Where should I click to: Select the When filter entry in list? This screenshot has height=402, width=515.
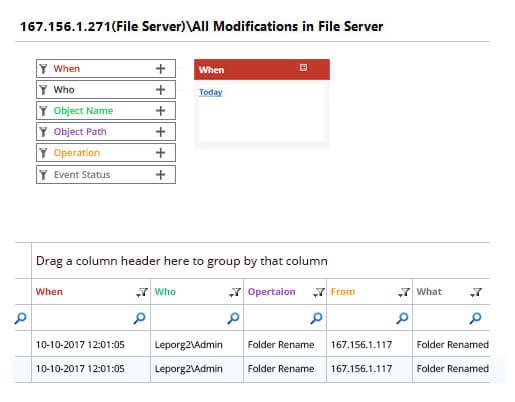point(106,69)
